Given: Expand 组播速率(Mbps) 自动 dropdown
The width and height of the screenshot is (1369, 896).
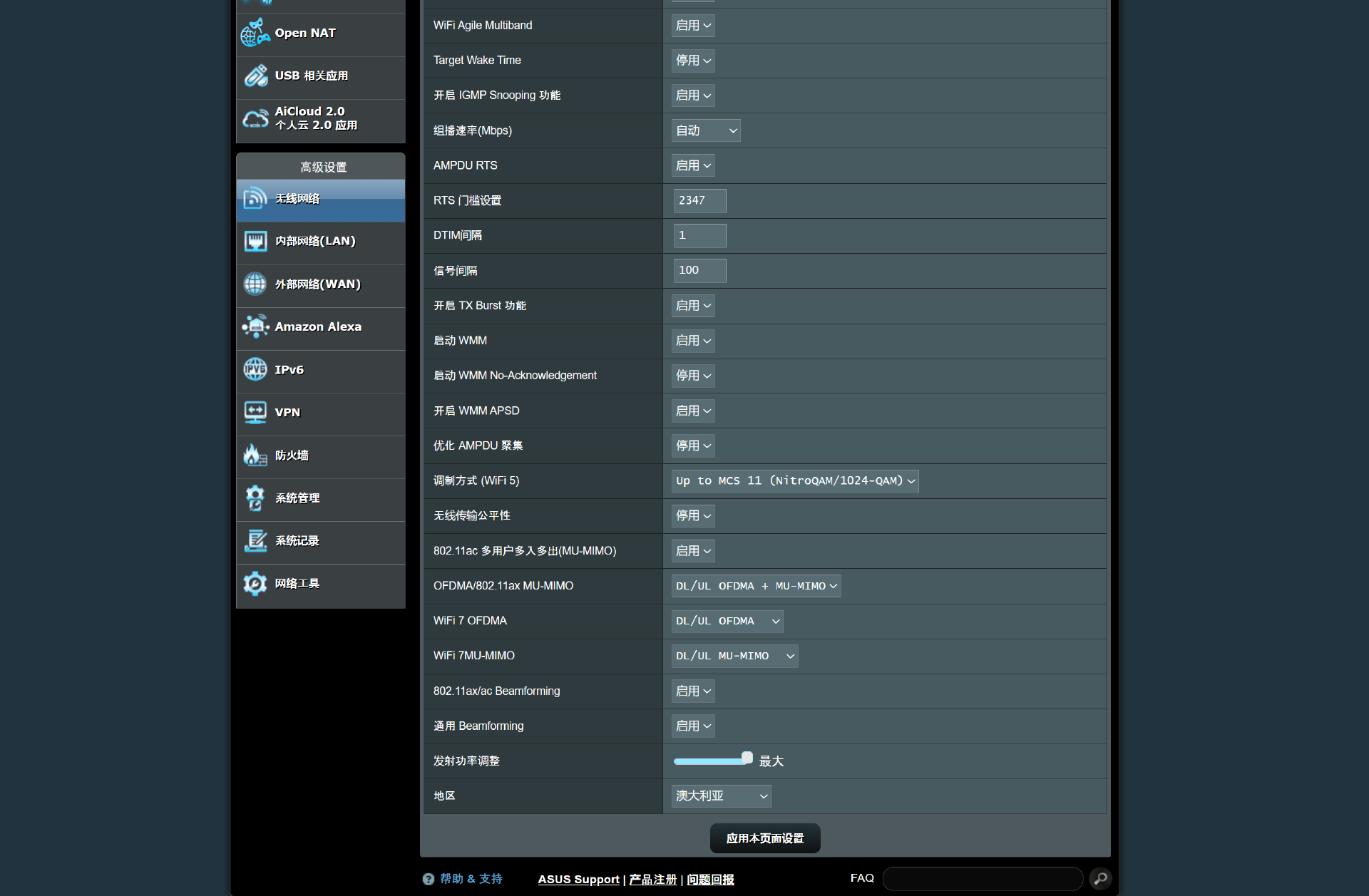Looking at the screenshot, I should click(x=706, y=130).
